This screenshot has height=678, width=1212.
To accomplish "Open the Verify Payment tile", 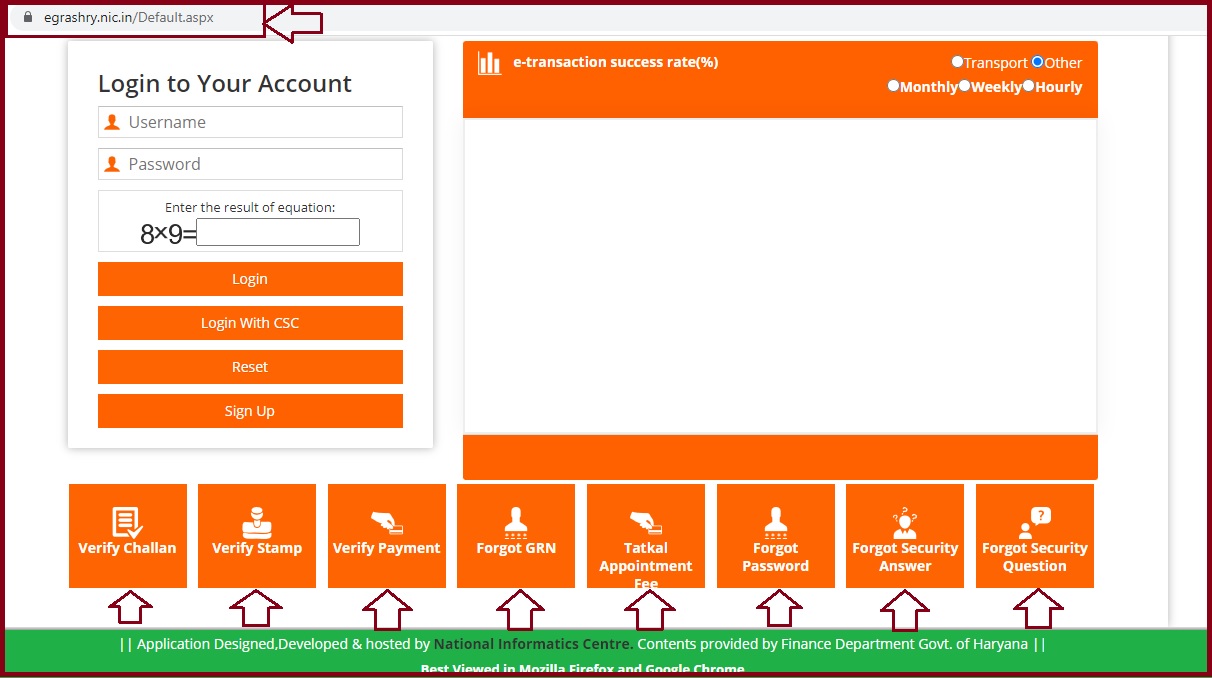I will click(386, 535).
